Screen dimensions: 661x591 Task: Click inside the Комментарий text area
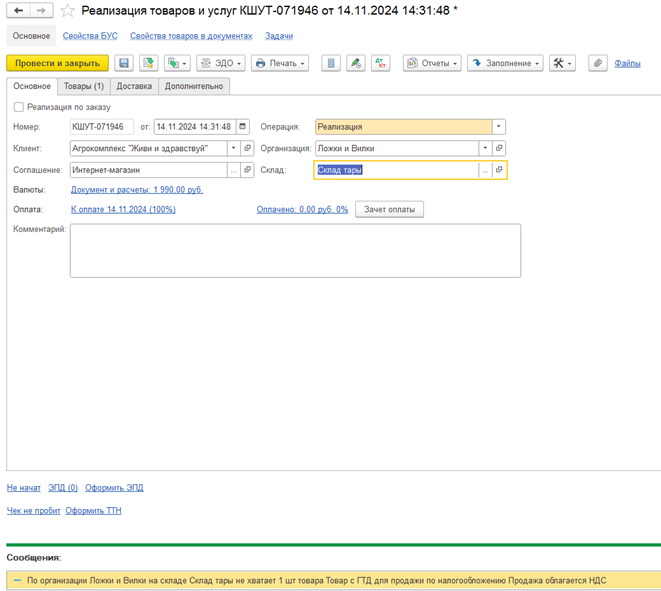(x=296, y=251)
